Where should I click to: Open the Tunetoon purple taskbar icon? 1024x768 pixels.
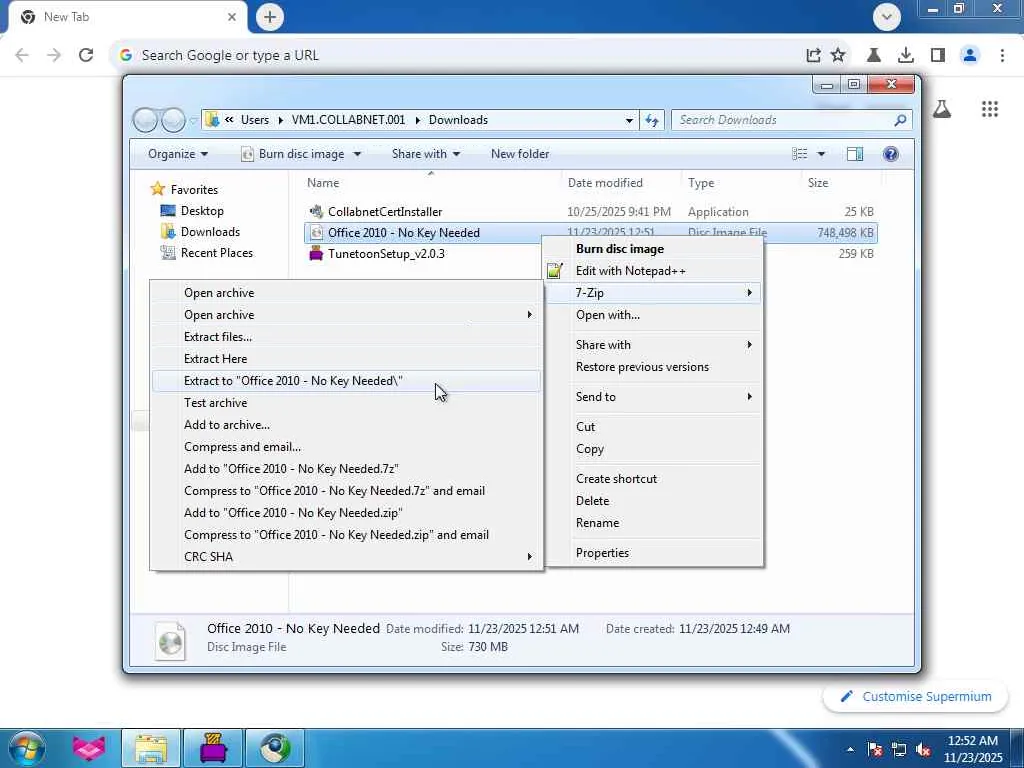[x=213, y=748]
